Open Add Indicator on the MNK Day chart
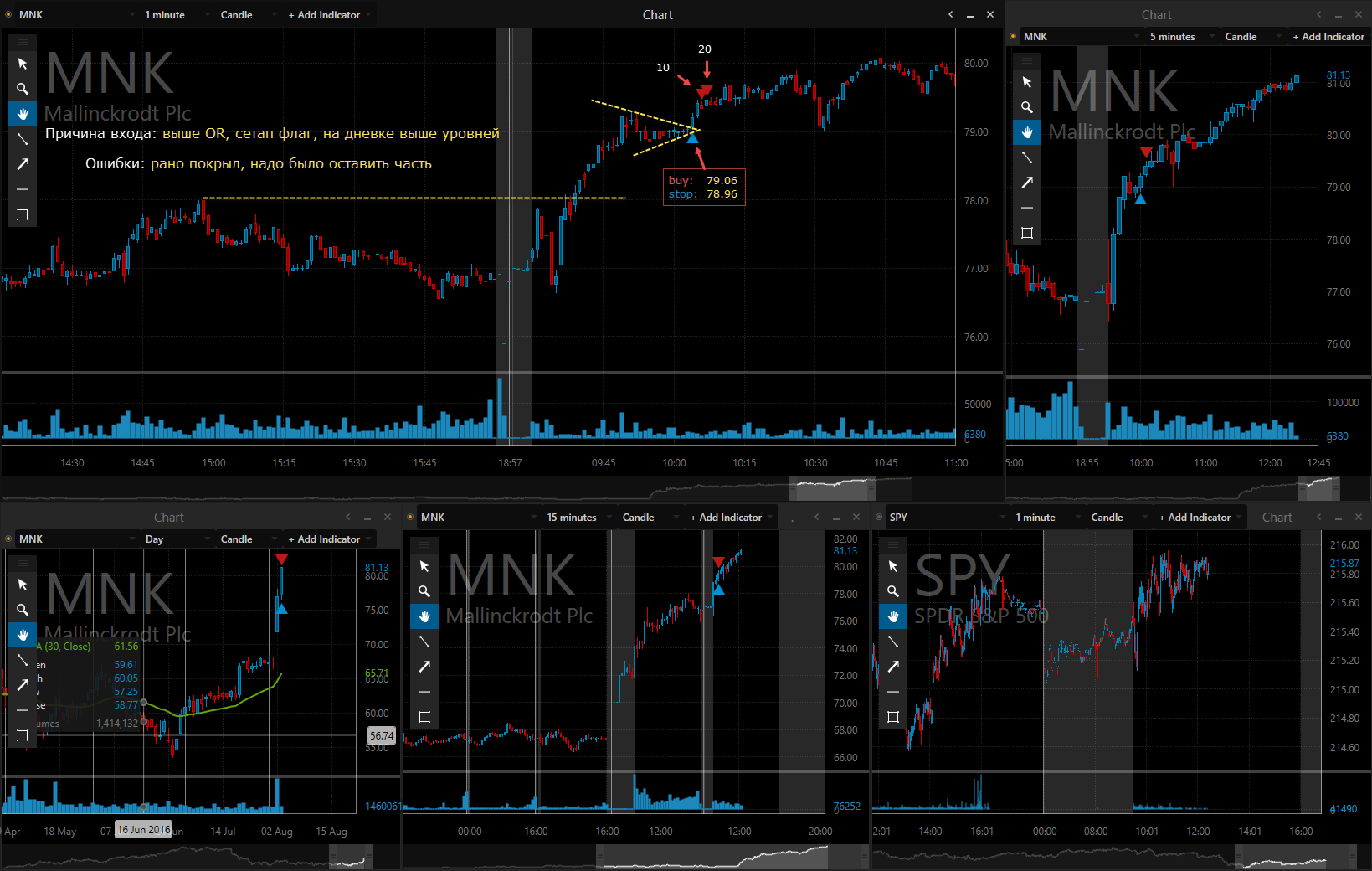 328,539
